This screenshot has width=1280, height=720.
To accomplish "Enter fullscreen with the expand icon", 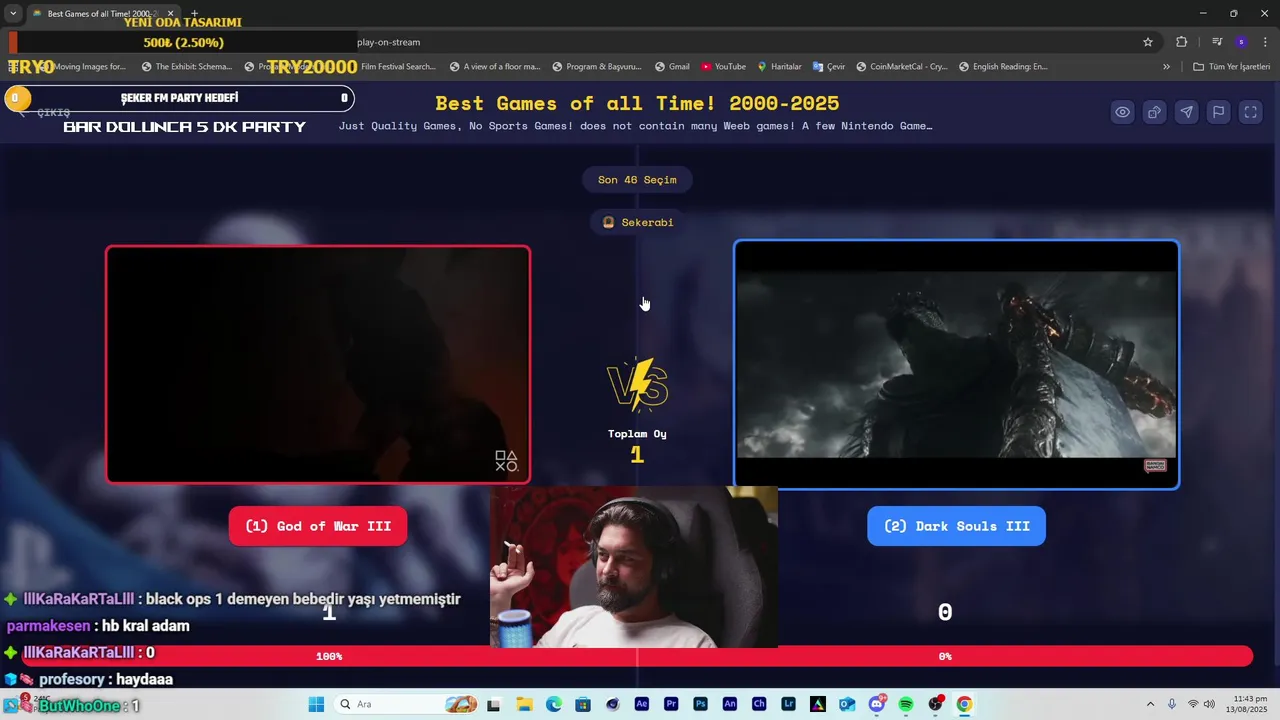I will 1251,112.
